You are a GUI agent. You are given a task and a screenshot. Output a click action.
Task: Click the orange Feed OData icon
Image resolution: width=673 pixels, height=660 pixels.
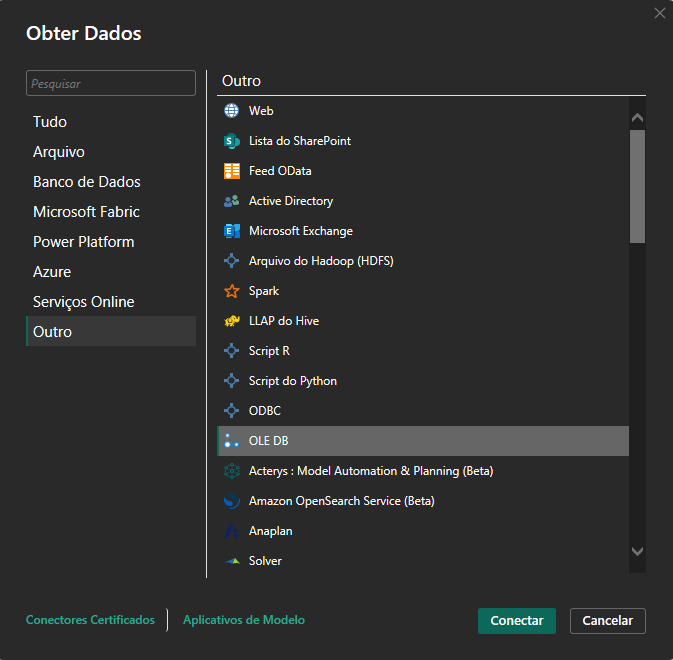click(232, 171)
